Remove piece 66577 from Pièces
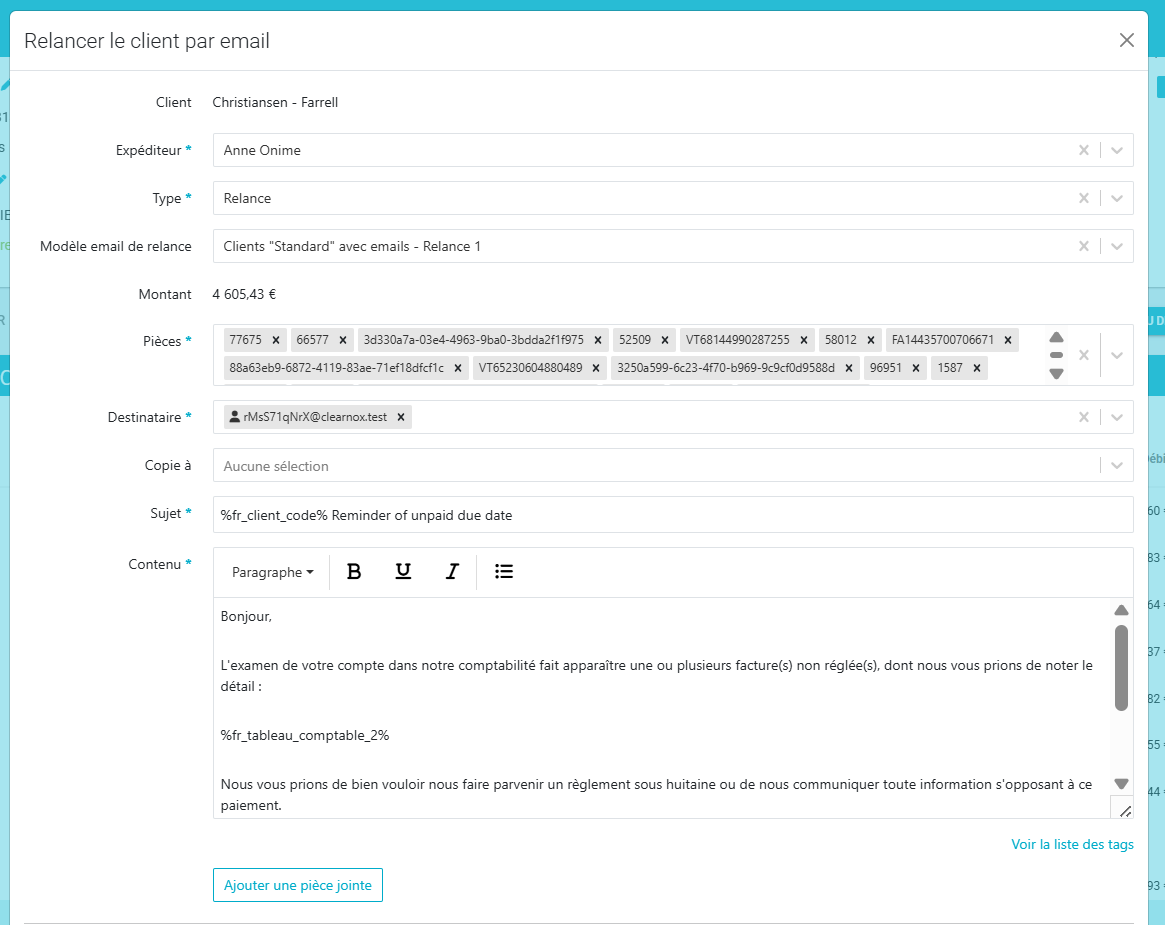 tap(343, 340)
